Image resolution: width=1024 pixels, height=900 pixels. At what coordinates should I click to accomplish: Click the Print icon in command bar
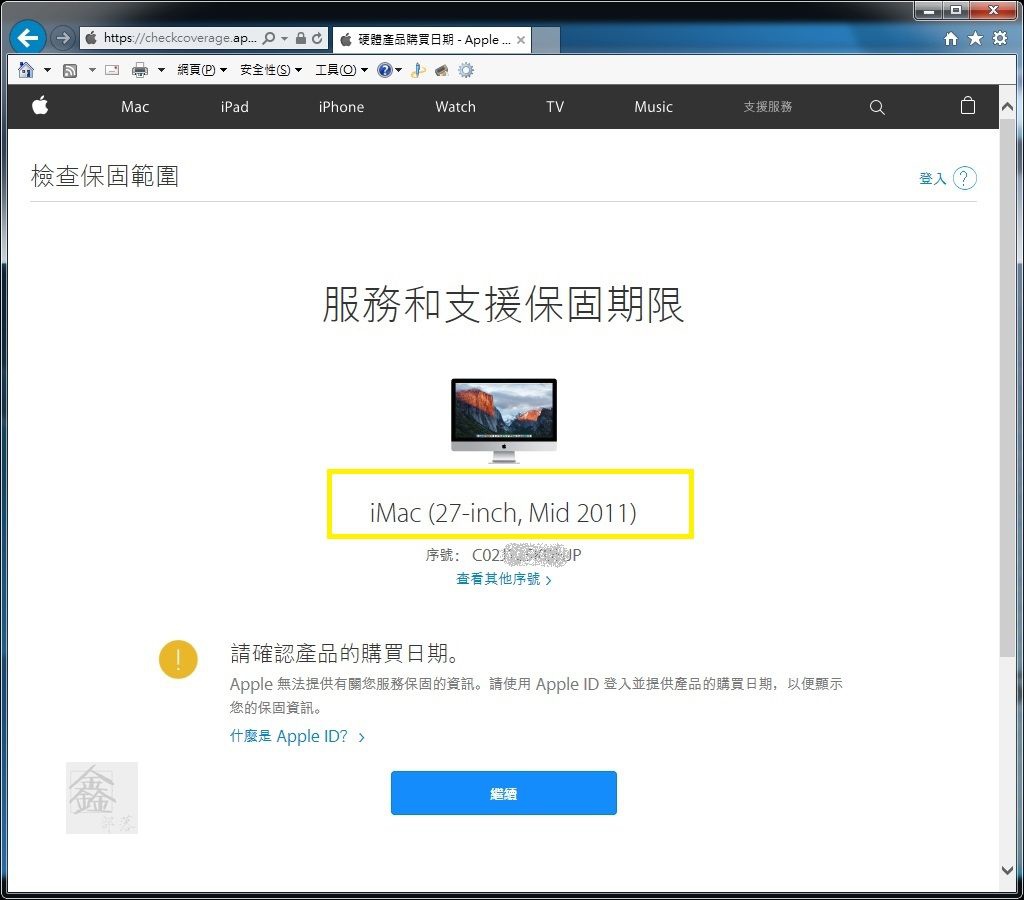pos(140,70)
